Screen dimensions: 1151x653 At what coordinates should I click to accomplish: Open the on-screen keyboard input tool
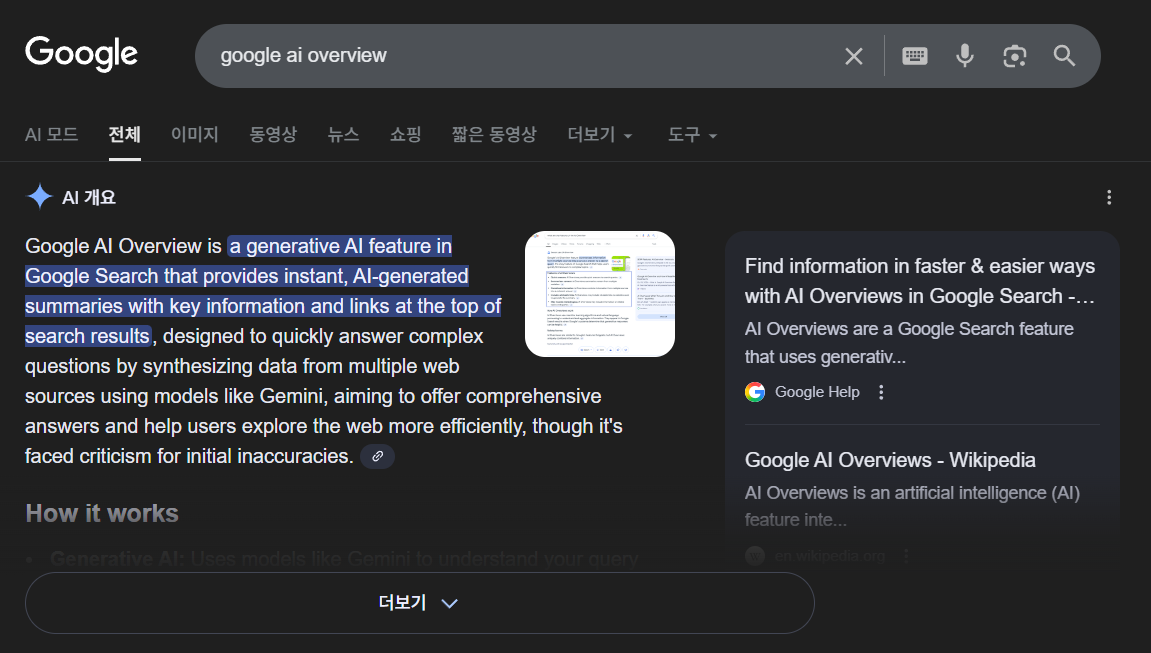pyautogui.click(x=914, y=56)
